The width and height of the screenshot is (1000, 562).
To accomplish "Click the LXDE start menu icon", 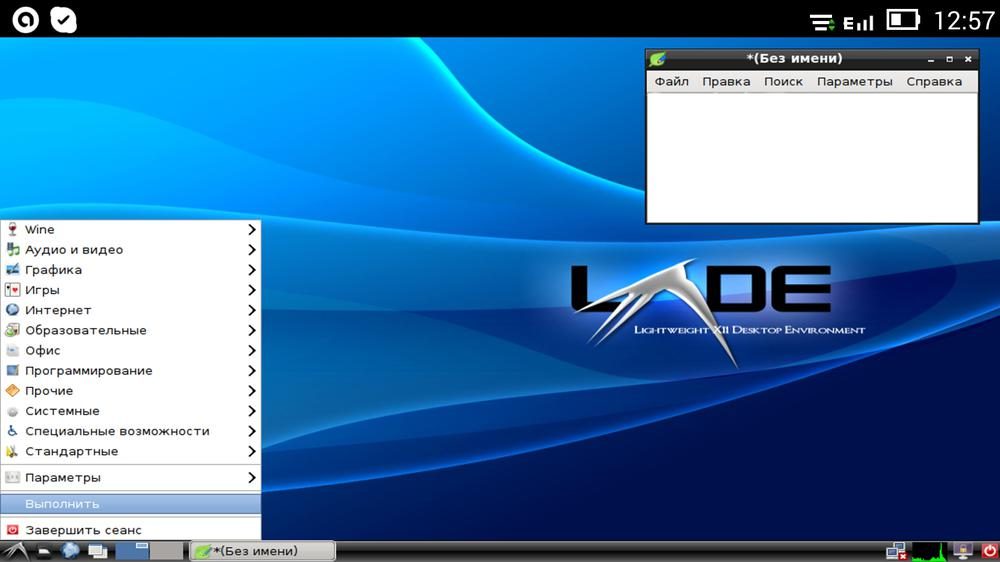I will pos(14,551).
